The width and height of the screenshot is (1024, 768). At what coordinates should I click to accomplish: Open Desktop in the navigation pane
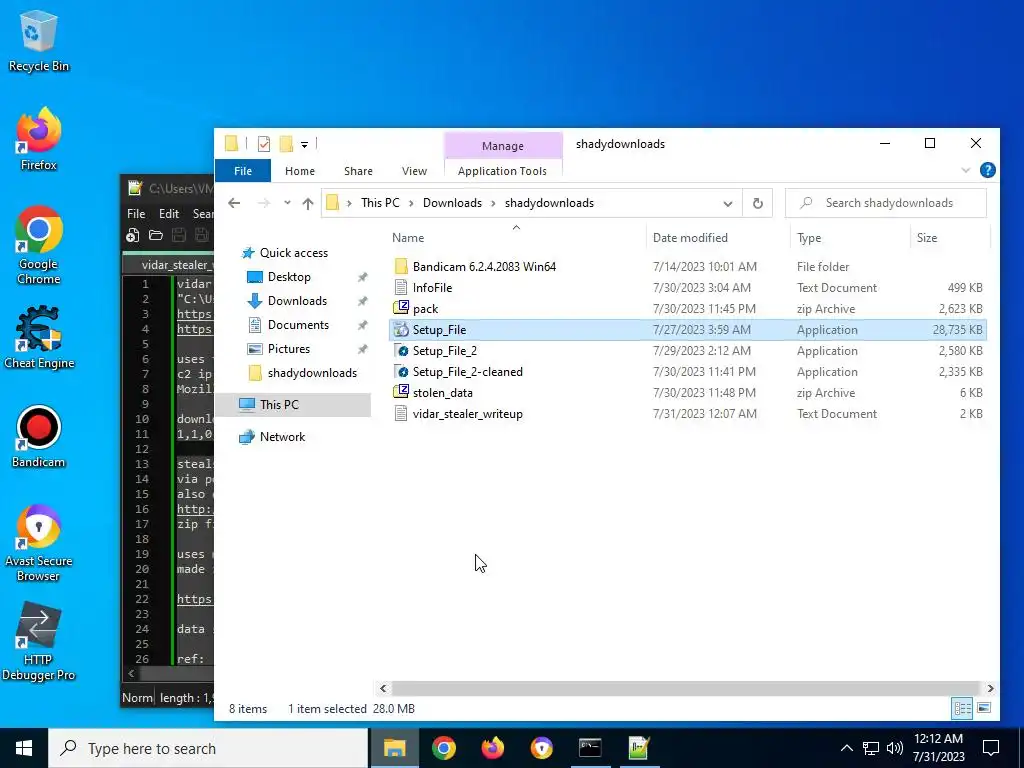click(x=289, y=277)
